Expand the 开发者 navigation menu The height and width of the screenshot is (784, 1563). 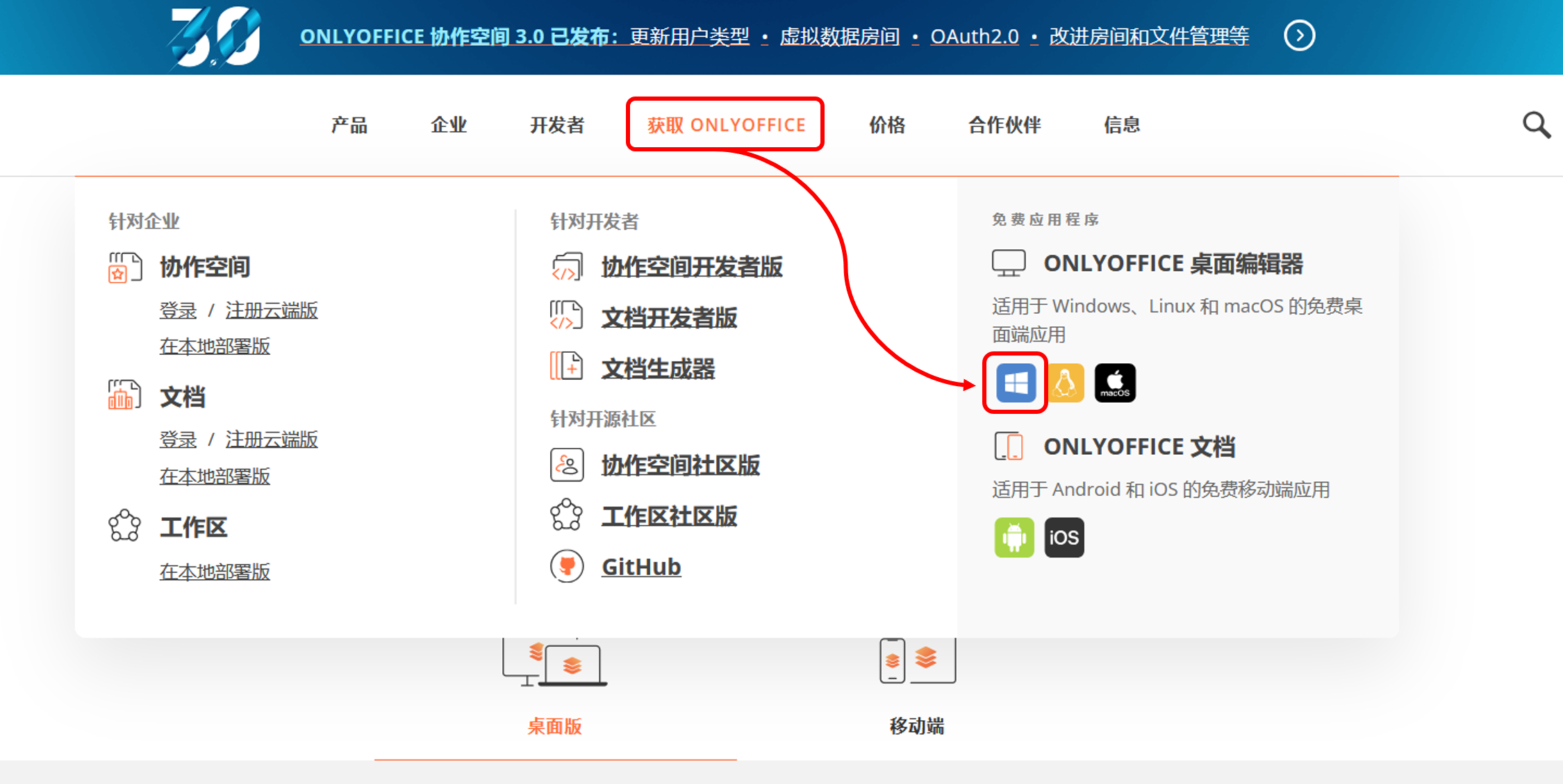tap(557, 125)
